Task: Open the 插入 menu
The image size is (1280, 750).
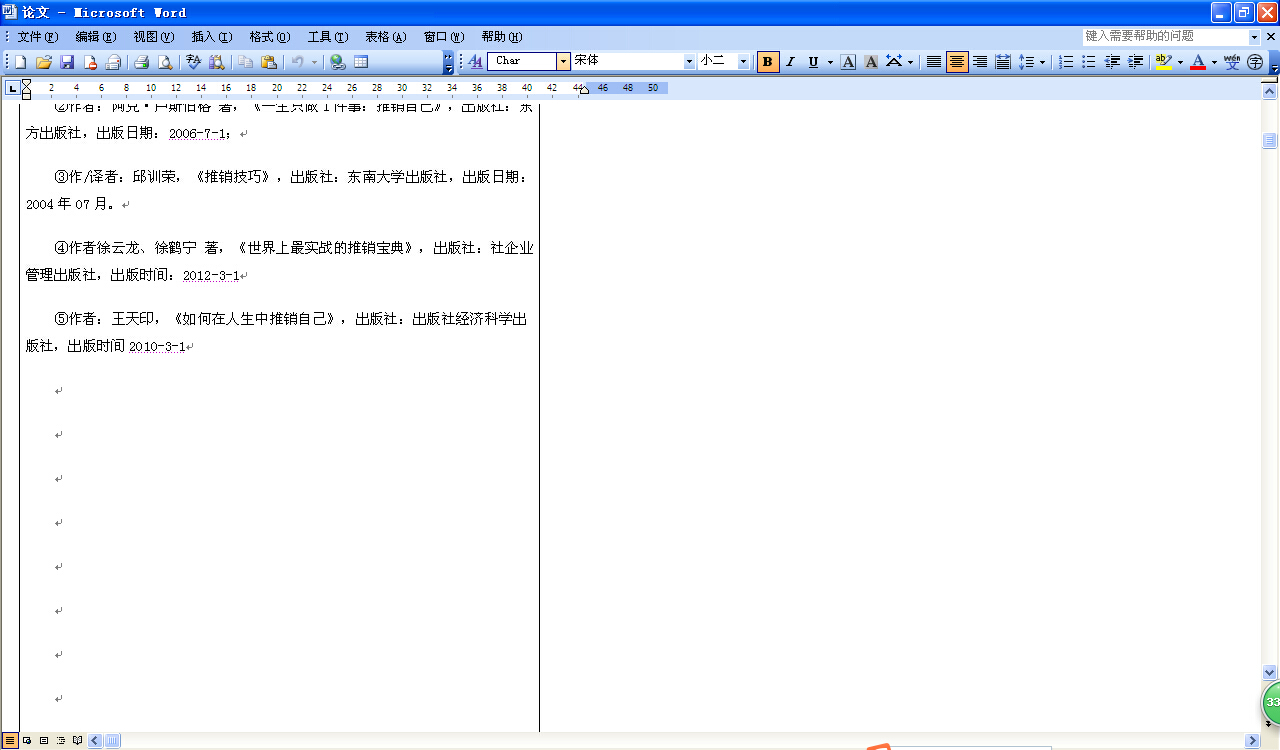Action: point(210,37)
